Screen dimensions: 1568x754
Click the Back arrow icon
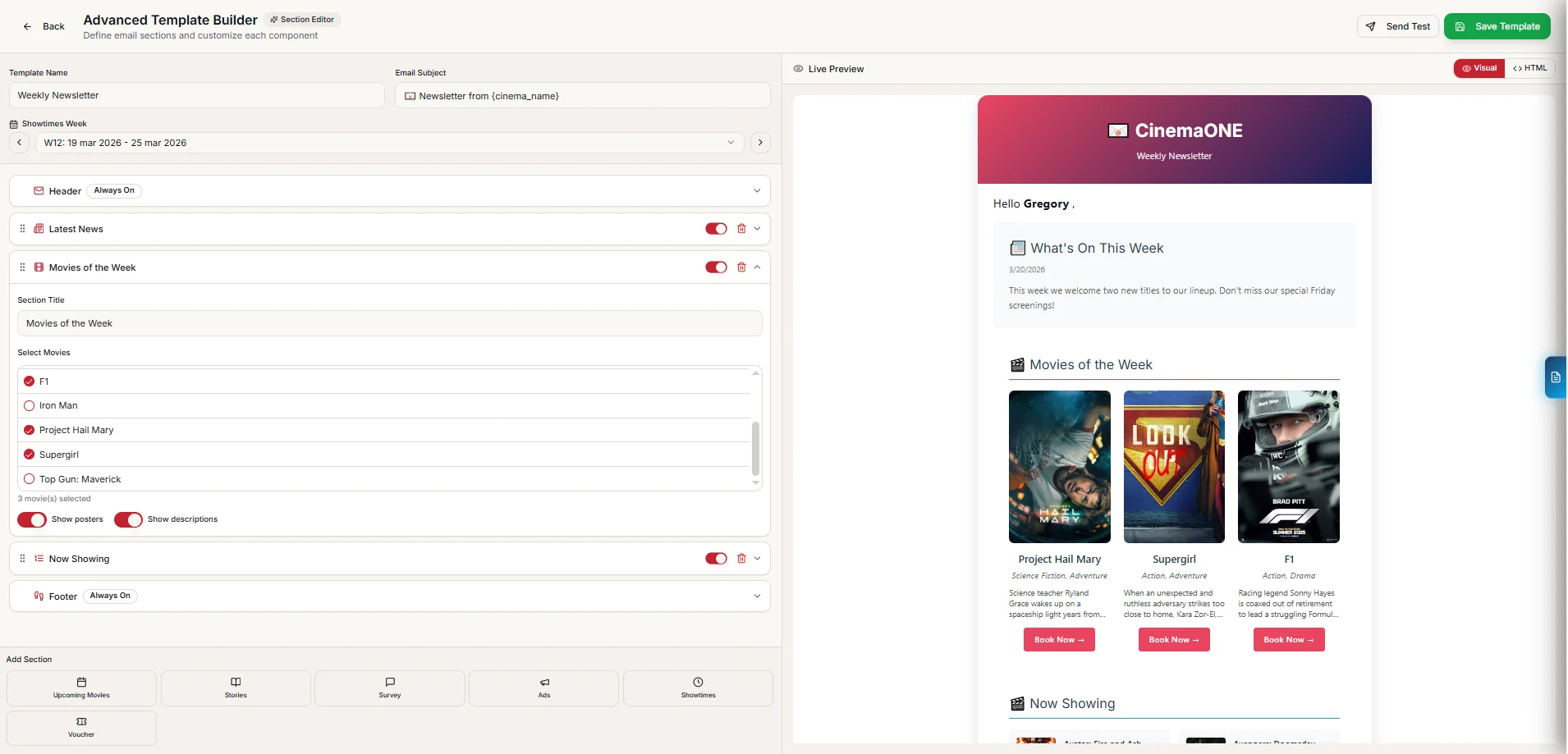point(27,26)
